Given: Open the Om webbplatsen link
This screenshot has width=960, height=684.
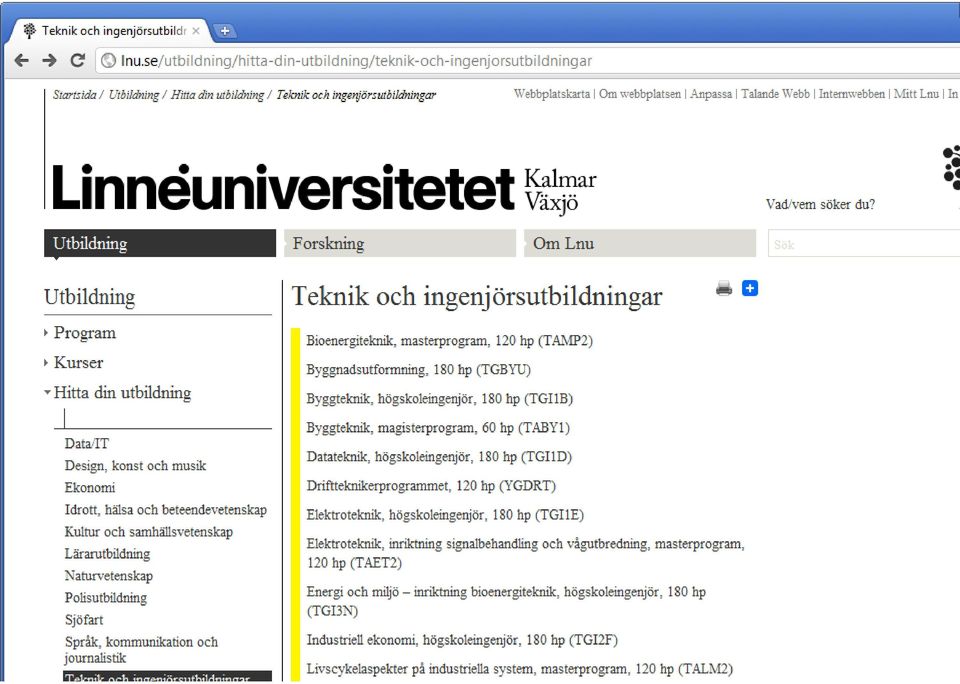Looking at the screenshot, I should point(640,94).
